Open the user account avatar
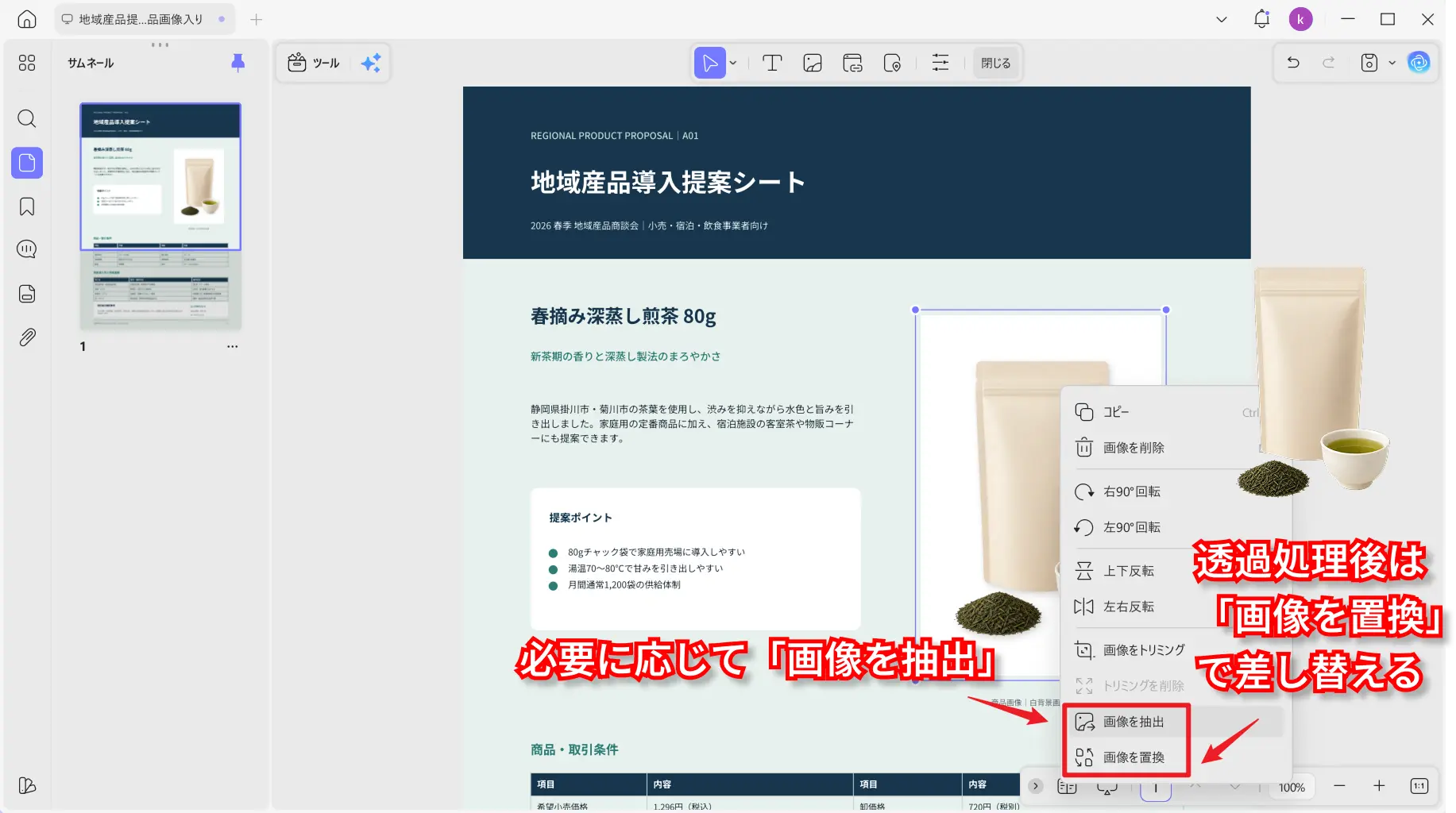The image size is (1456, 813). pyautogui.click(x=1300, y=19)
